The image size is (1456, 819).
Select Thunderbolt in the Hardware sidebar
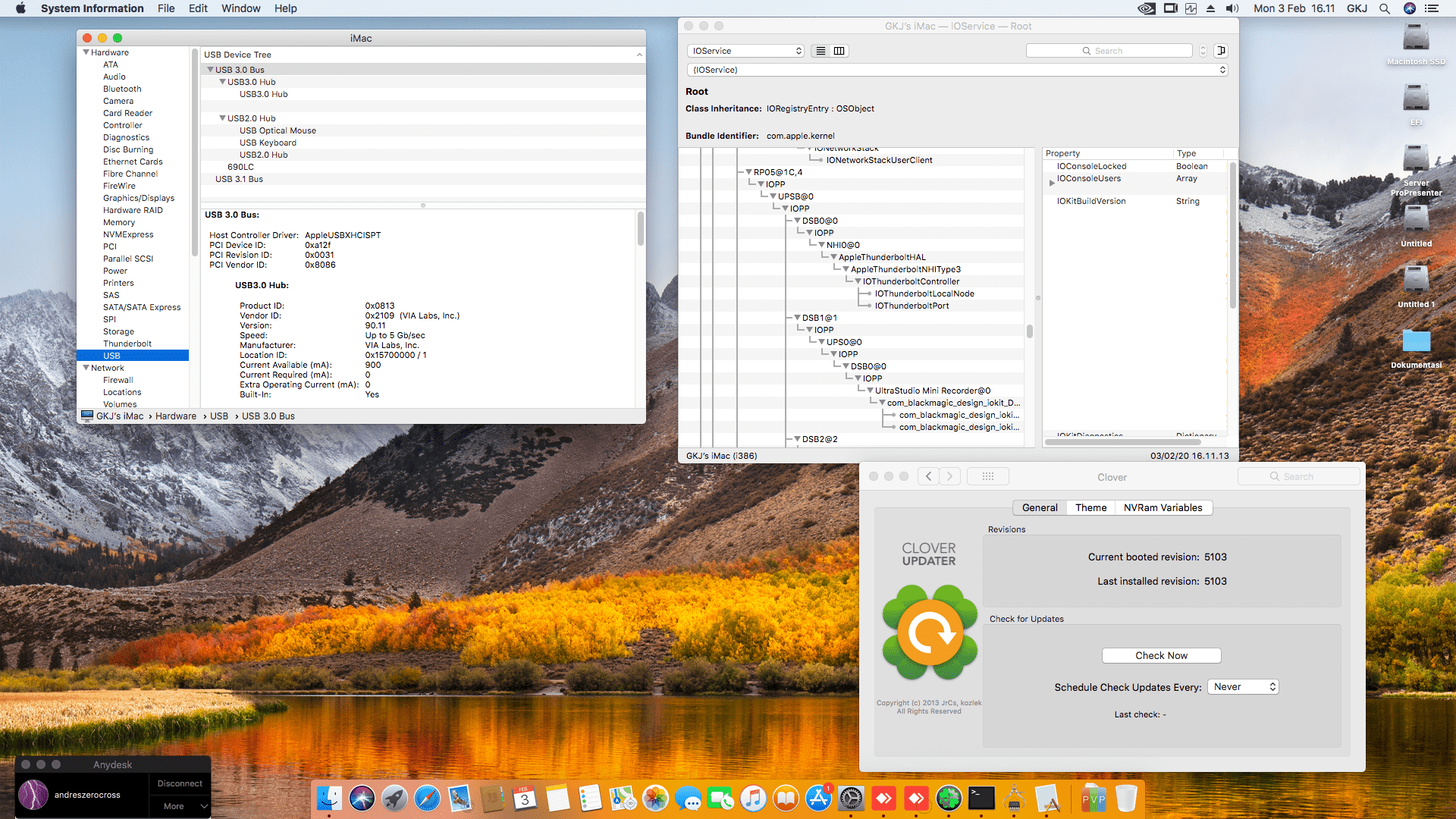[127, 344]
